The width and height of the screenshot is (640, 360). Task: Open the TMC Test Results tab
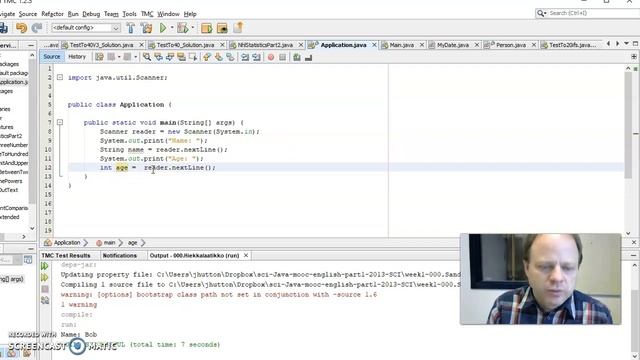coord(66,256)
